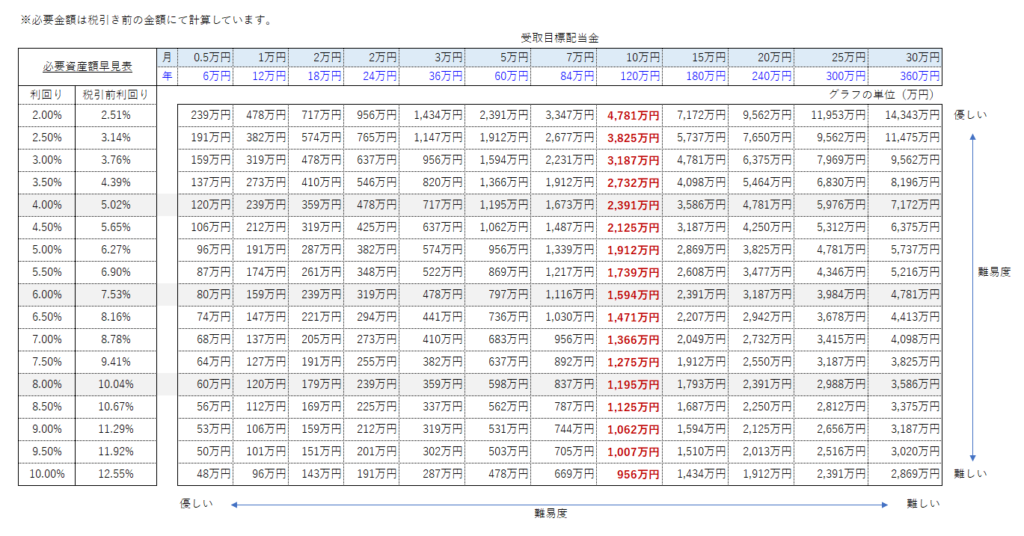Click the 必要資産額早見表 title cell
1024x536 pixels.
pyautogui.click(x=85, y=66)
